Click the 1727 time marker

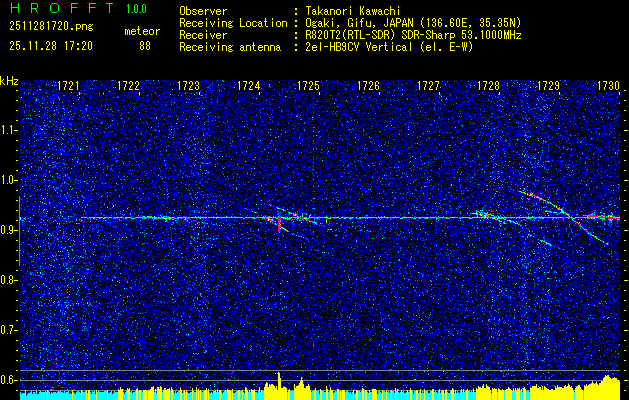pyautogui.click(x=428, y=85)
